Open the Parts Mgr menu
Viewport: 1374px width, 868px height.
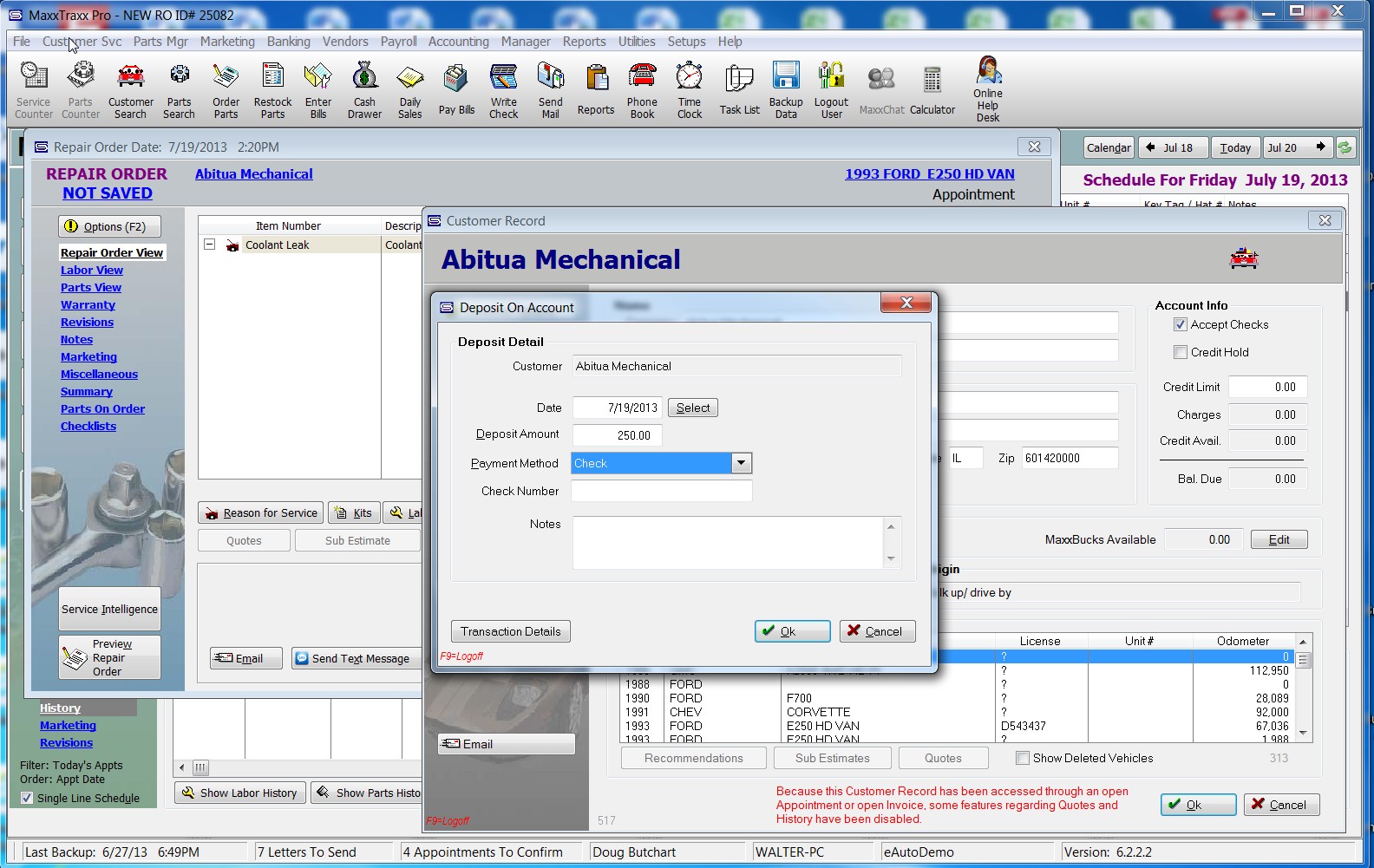(160, 42)
